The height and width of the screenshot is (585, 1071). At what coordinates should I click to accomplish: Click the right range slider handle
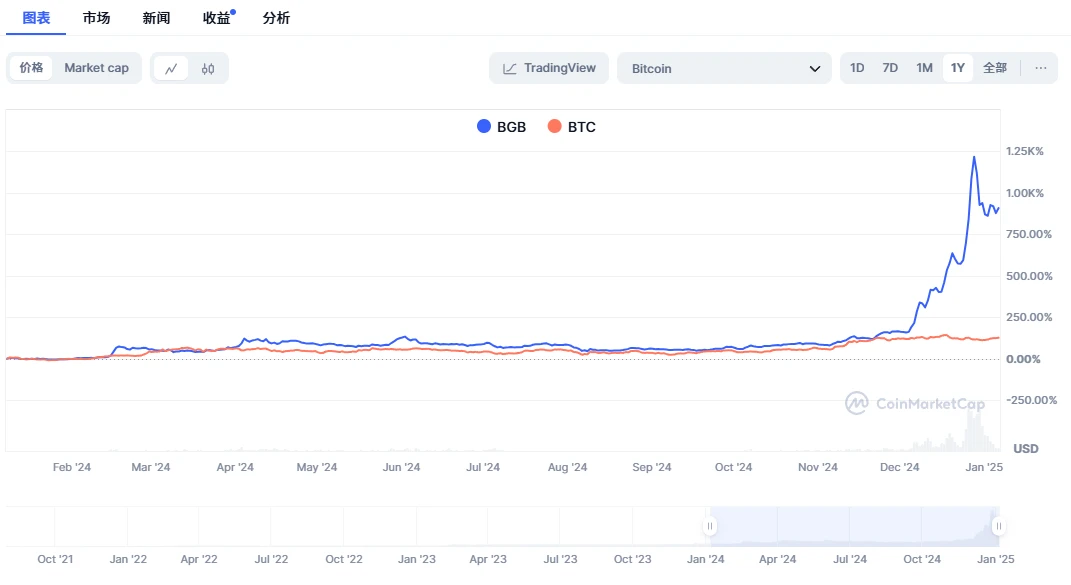[x=998, y=526]
